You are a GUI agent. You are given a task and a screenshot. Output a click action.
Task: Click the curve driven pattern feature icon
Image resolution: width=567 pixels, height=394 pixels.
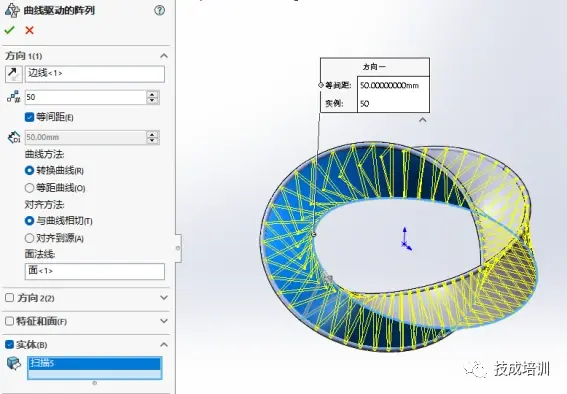(12, 10)
